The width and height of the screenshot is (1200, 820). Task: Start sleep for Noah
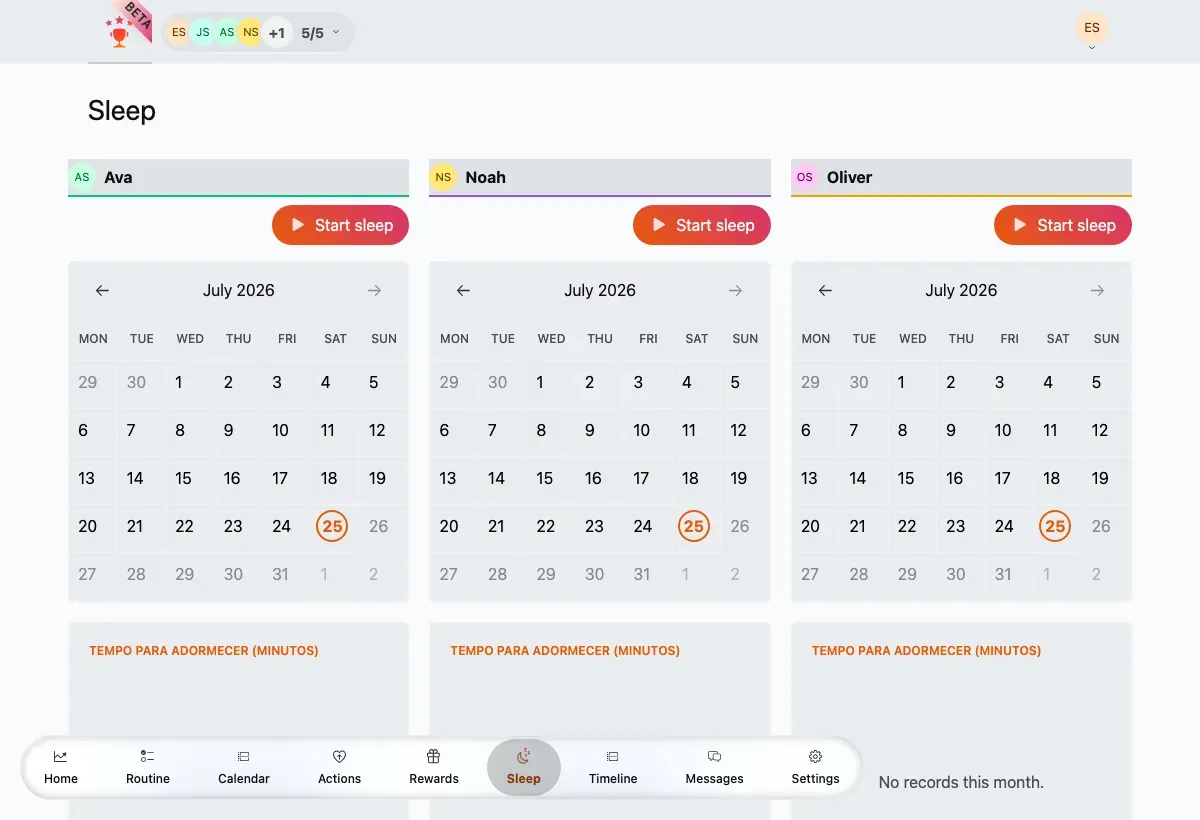[702, 225]
